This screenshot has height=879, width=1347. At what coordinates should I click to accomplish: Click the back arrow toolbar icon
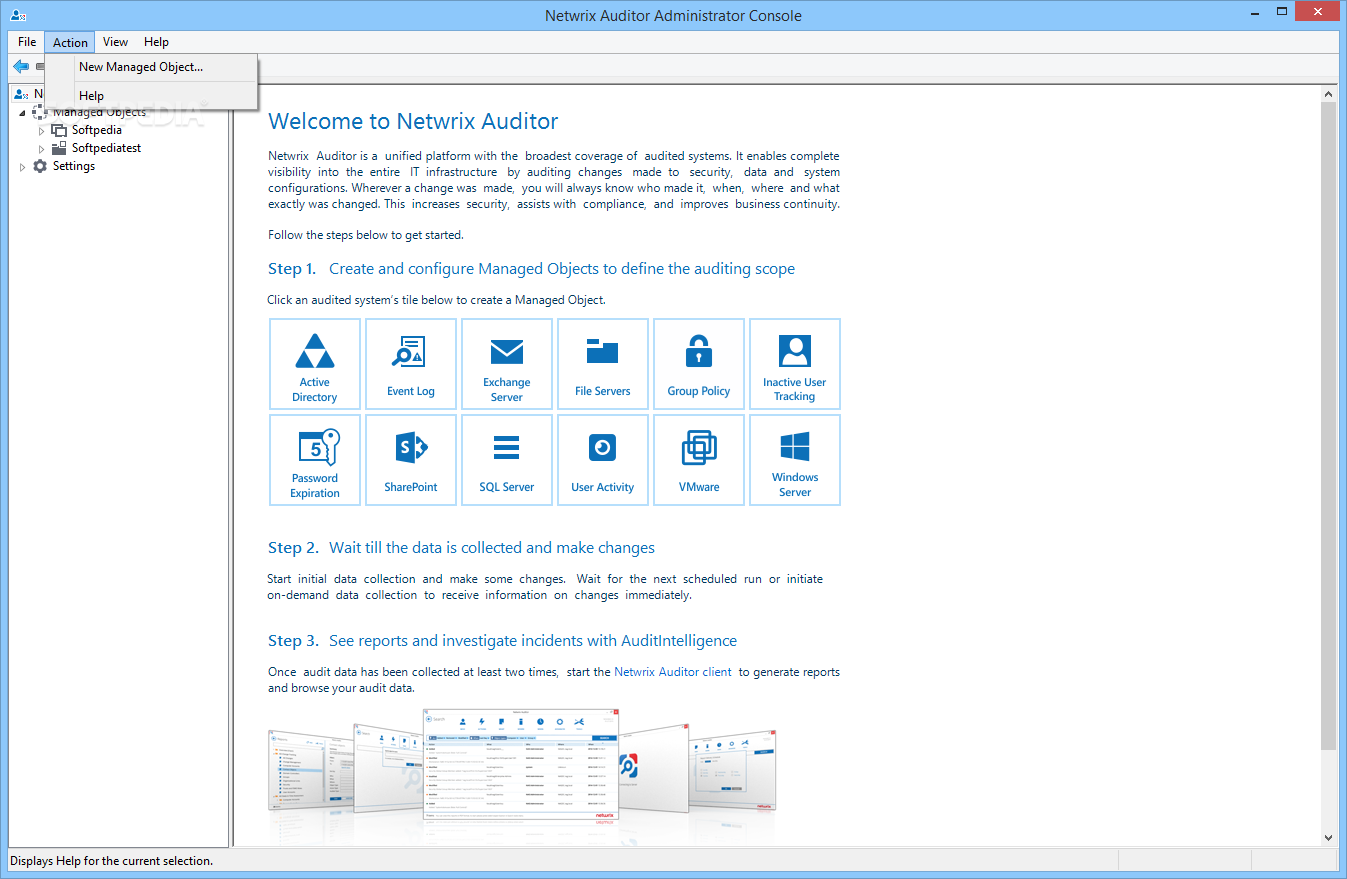pos(20,66)
